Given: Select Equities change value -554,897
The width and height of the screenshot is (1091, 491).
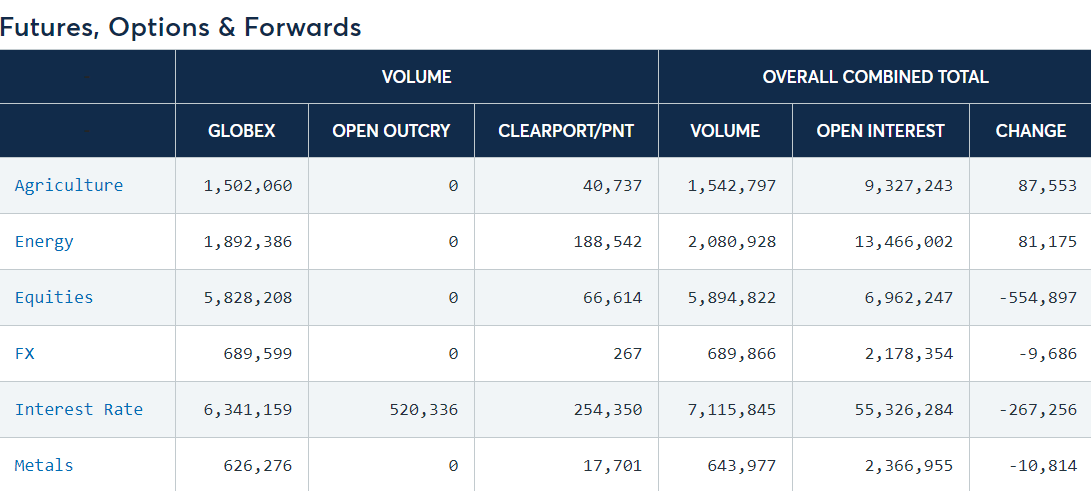Looking at the screenshot, I should point(1037,298).
